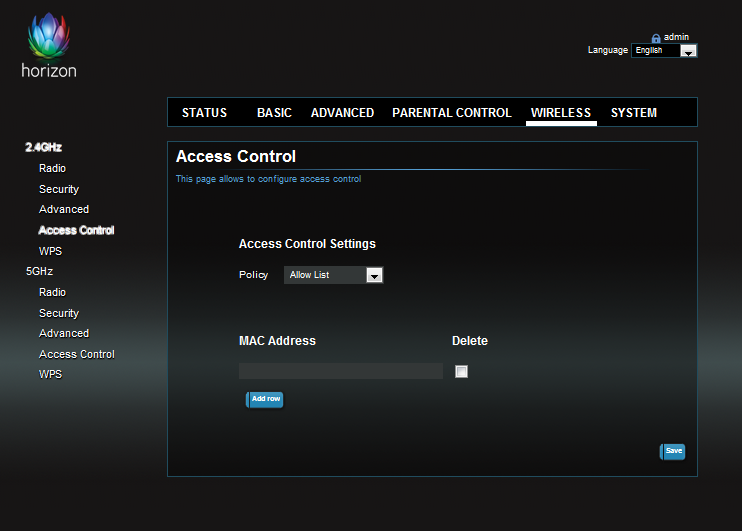Open Radio under 2.4GHz
This screenshot has width=742, height=531.
[x=53, y=168]
